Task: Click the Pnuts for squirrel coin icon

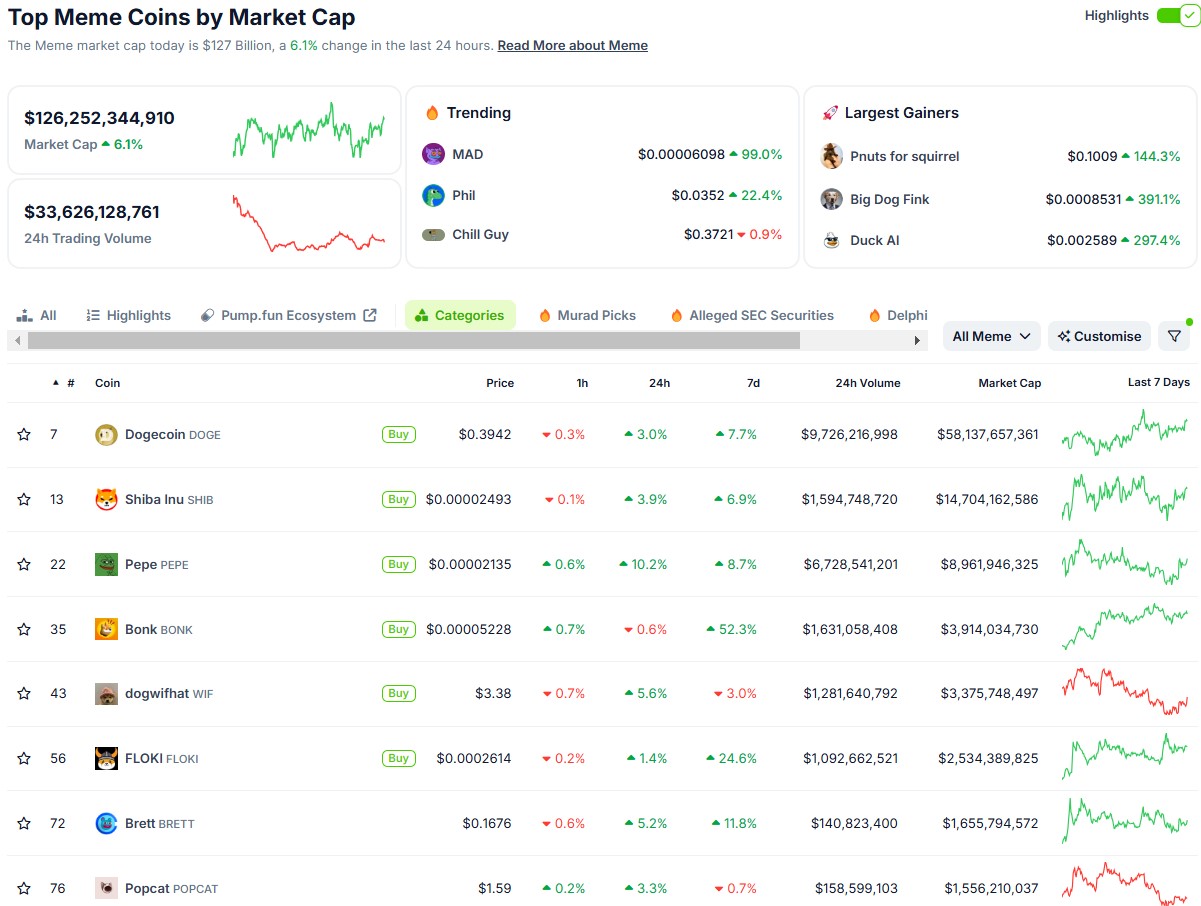Action: coord(831,156)
